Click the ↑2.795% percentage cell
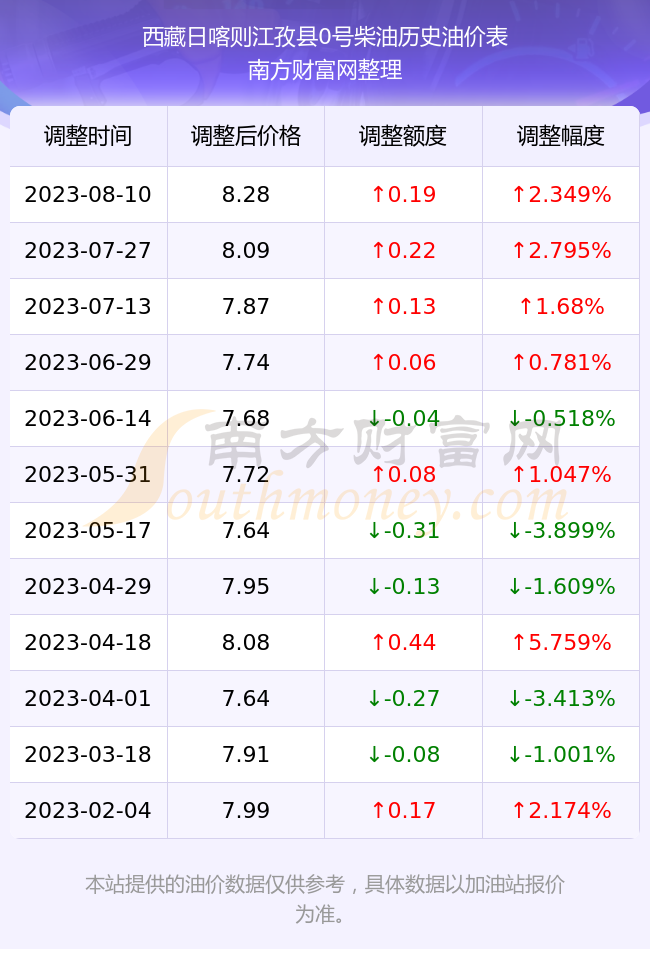The image size is (650, 980). pyautogui.click(x=561, y=251)
